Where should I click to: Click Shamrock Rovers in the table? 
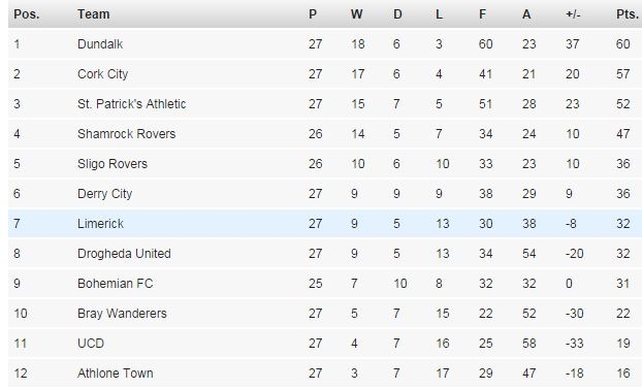(x=126, y=134)
